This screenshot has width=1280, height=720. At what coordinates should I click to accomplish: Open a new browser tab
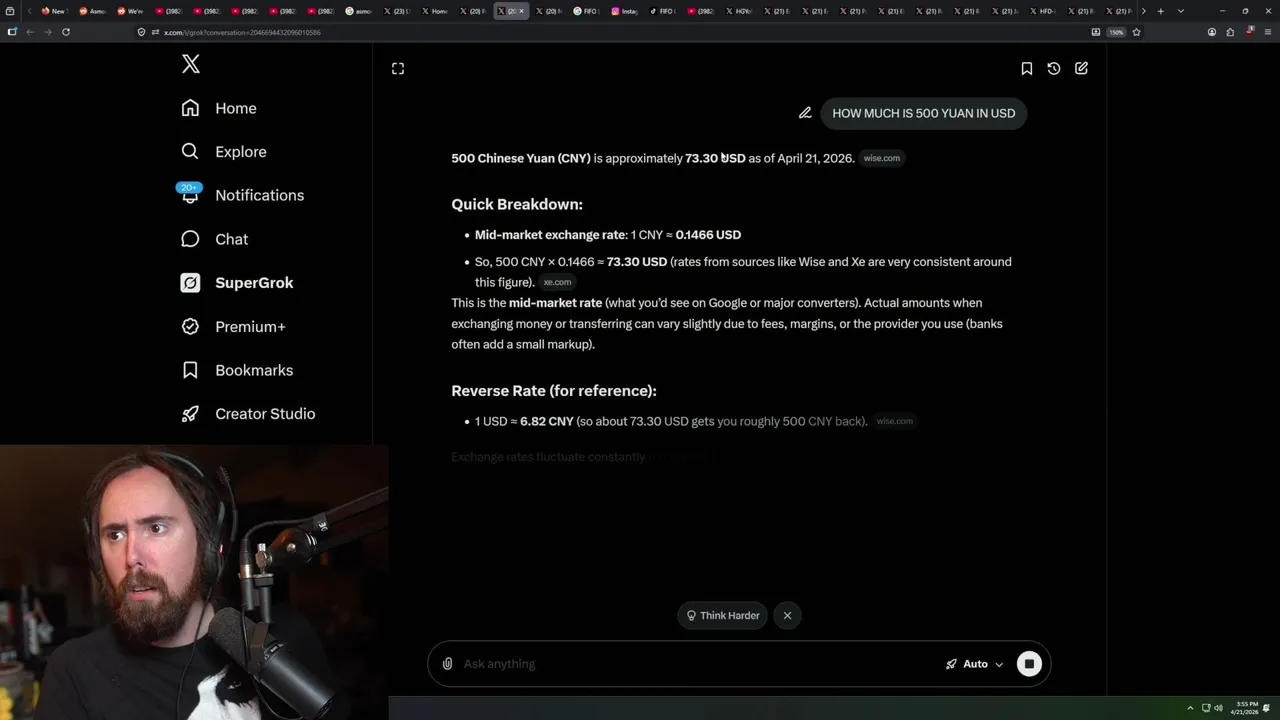coord(1160,11)
